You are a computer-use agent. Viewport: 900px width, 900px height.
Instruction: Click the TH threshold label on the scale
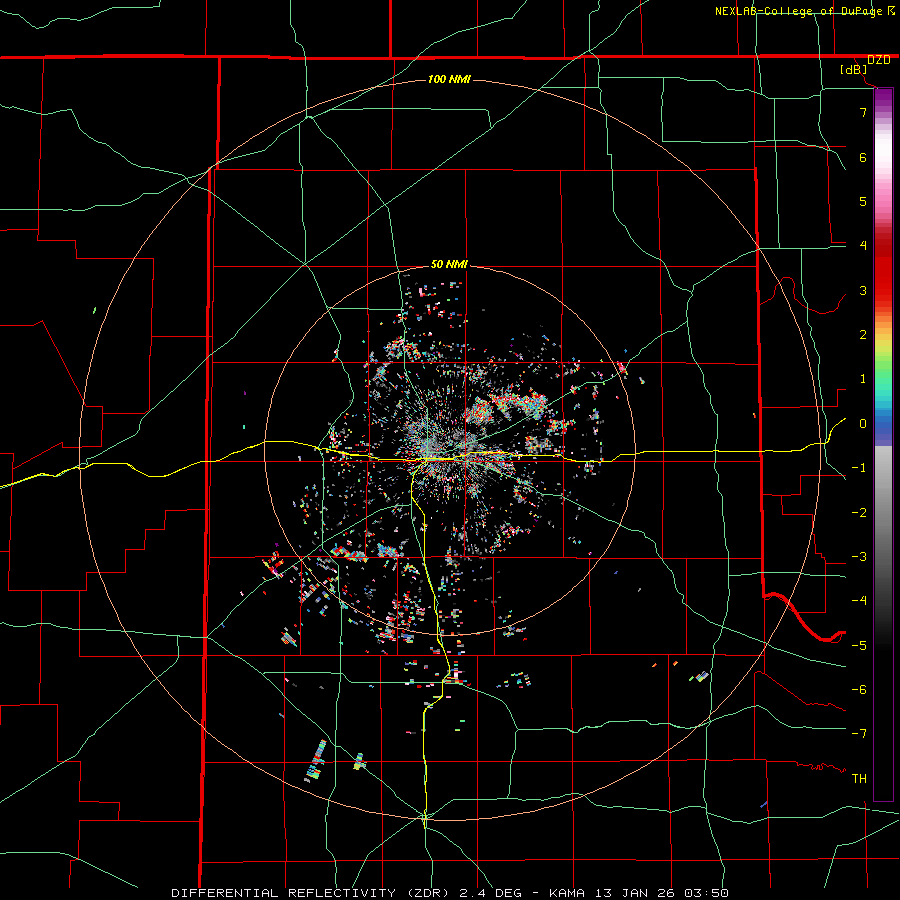tap(859, 779)
